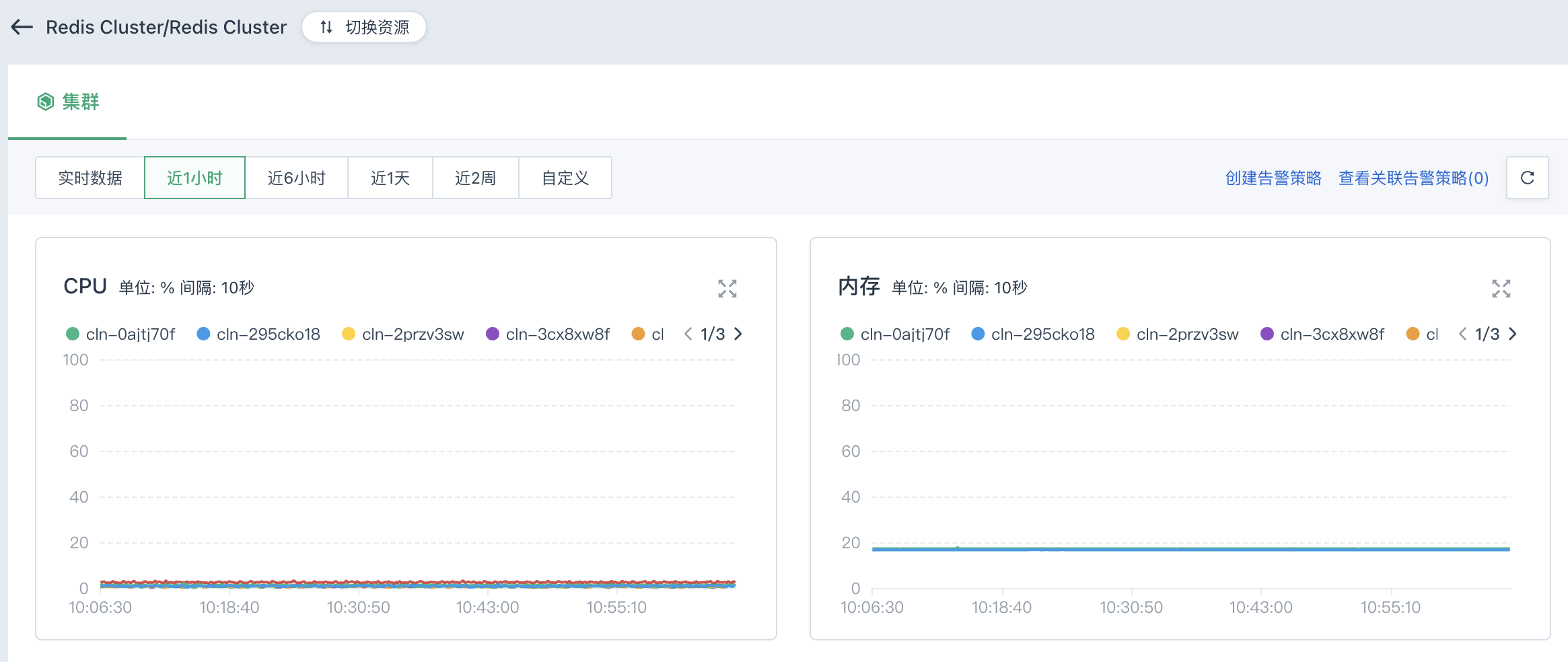1568x662 pixels.
Task: Click the blue memory usage line
Action: [x=1191, y=549]
